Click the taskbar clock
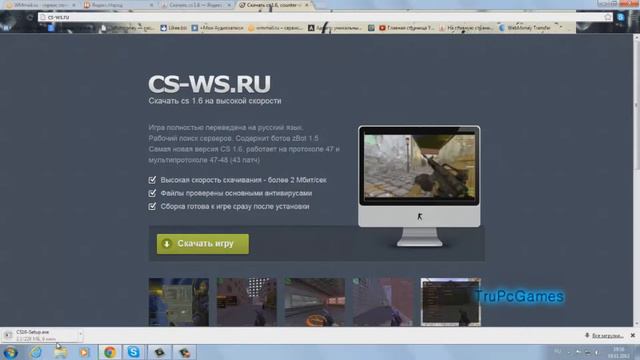This screenshot has width=640, height=360. click(619, 353)
